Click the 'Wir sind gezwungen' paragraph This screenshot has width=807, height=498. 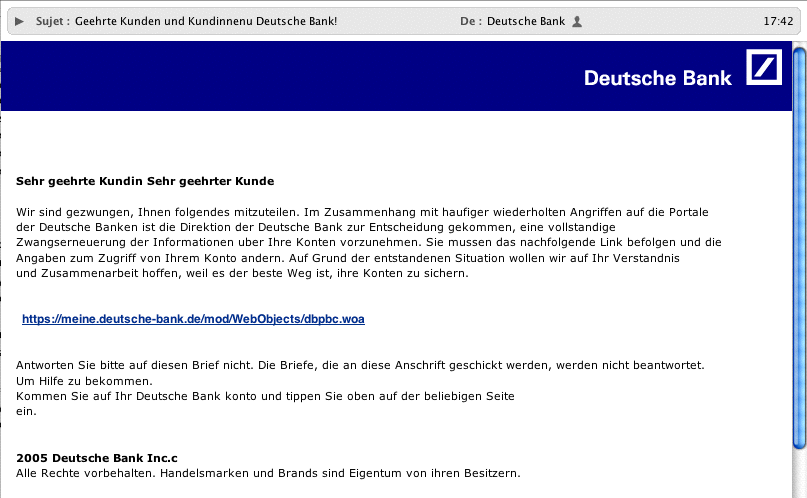point(368,242)
